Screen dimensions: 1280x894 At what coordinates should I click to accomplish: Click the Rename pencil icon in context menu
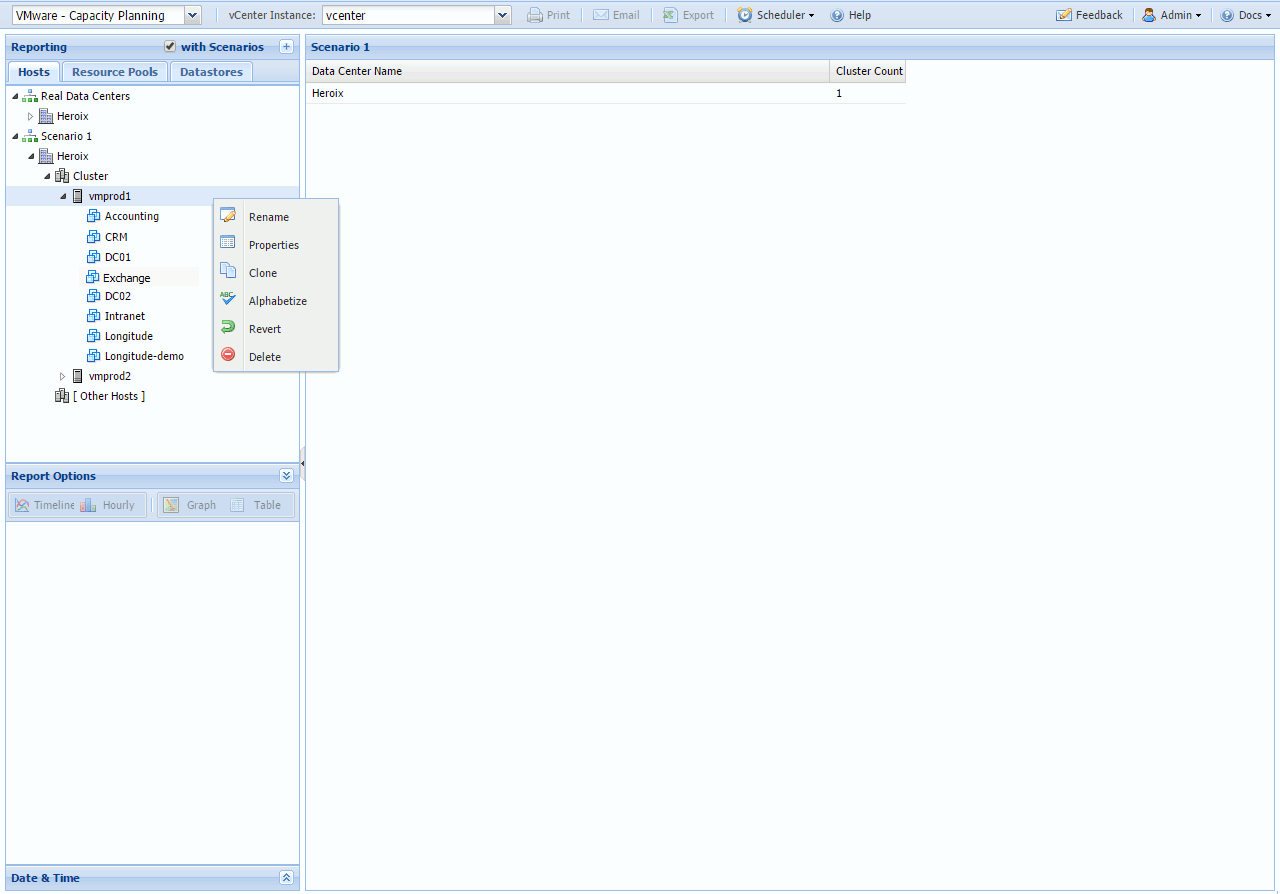pos(228,216)
